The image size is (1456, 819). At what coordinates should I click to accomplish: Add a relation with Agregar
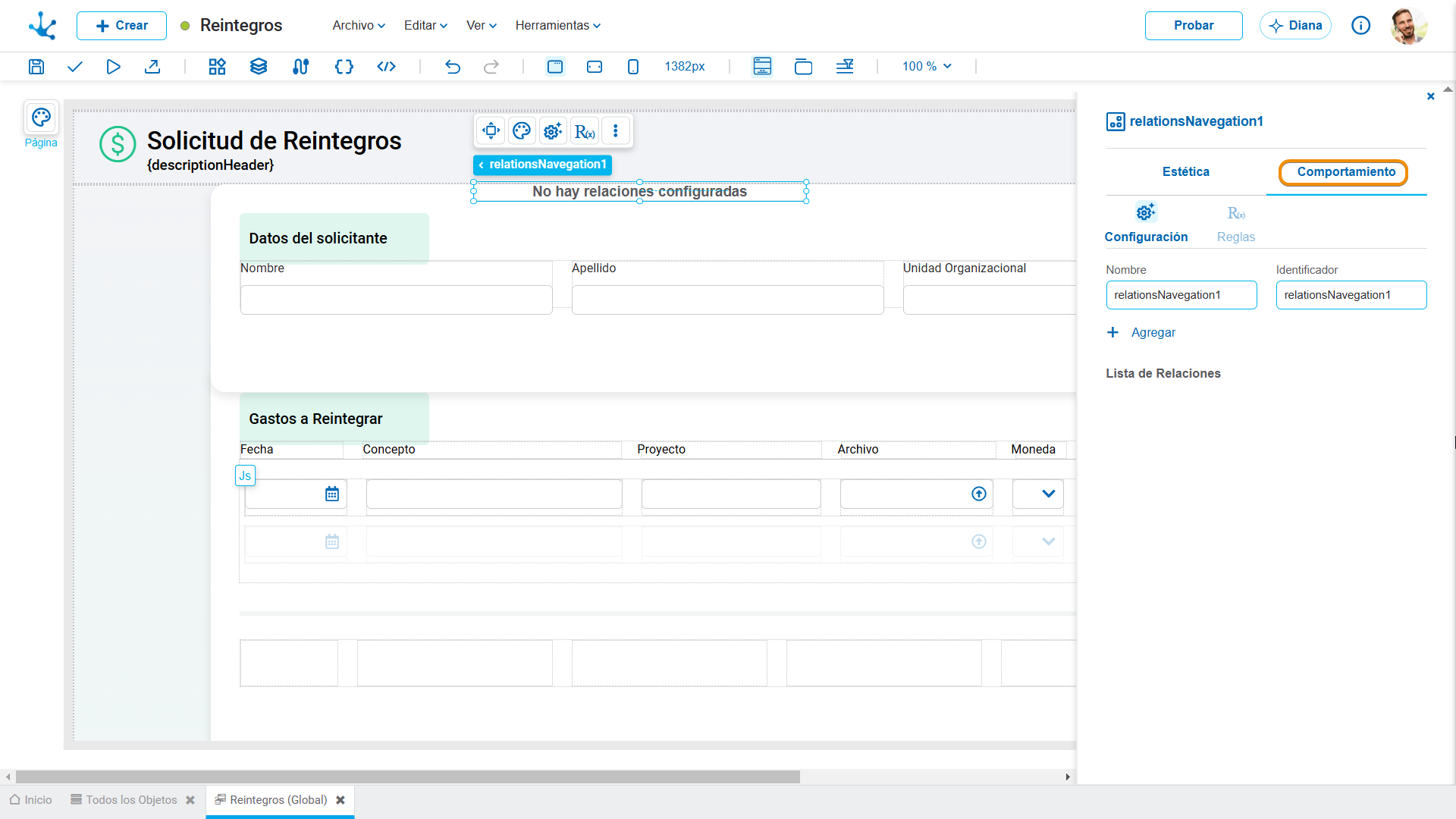(x=1141, y=332)
